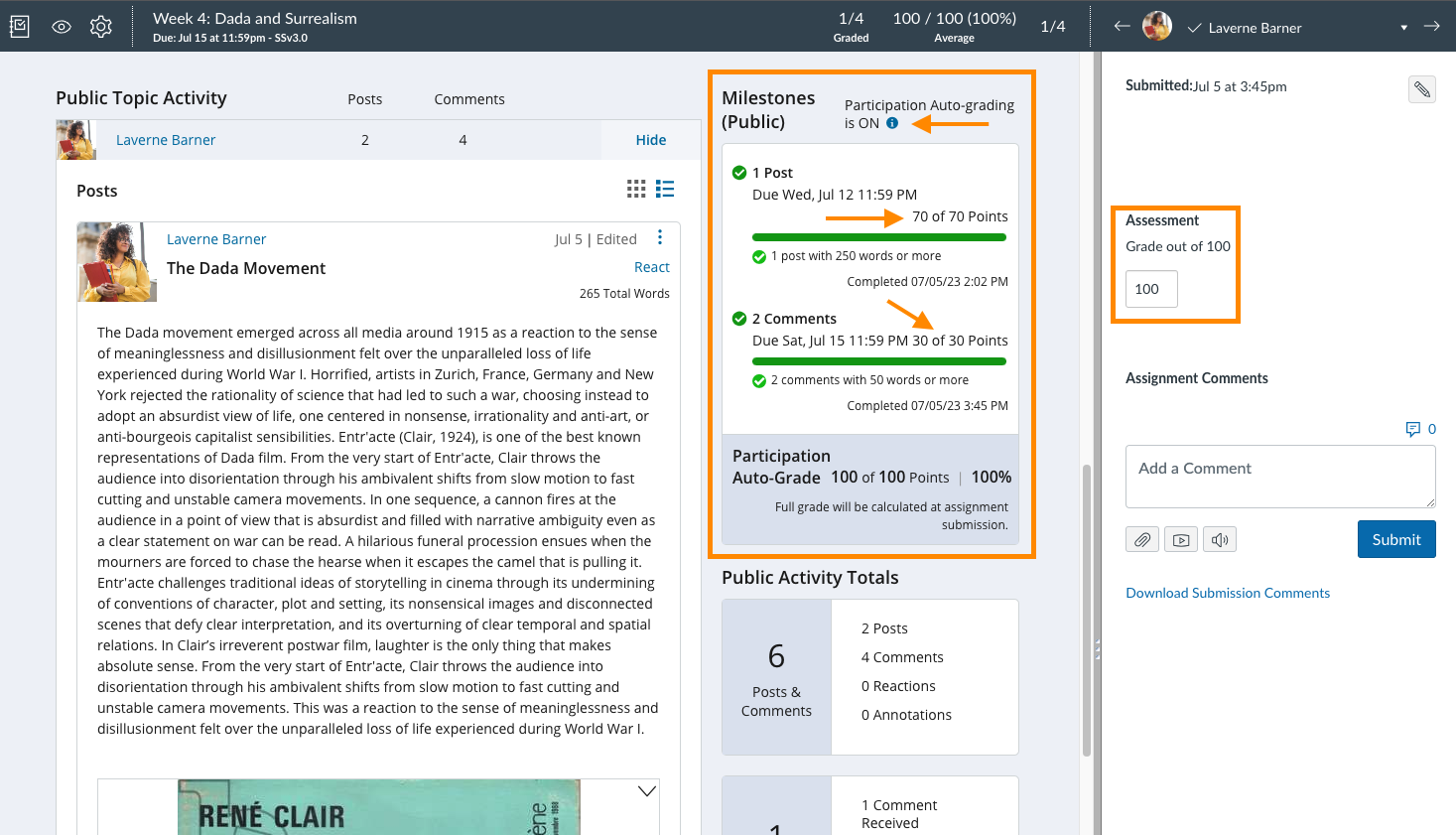
Task: Open post options three-dot menu
Action: [660, 237]
